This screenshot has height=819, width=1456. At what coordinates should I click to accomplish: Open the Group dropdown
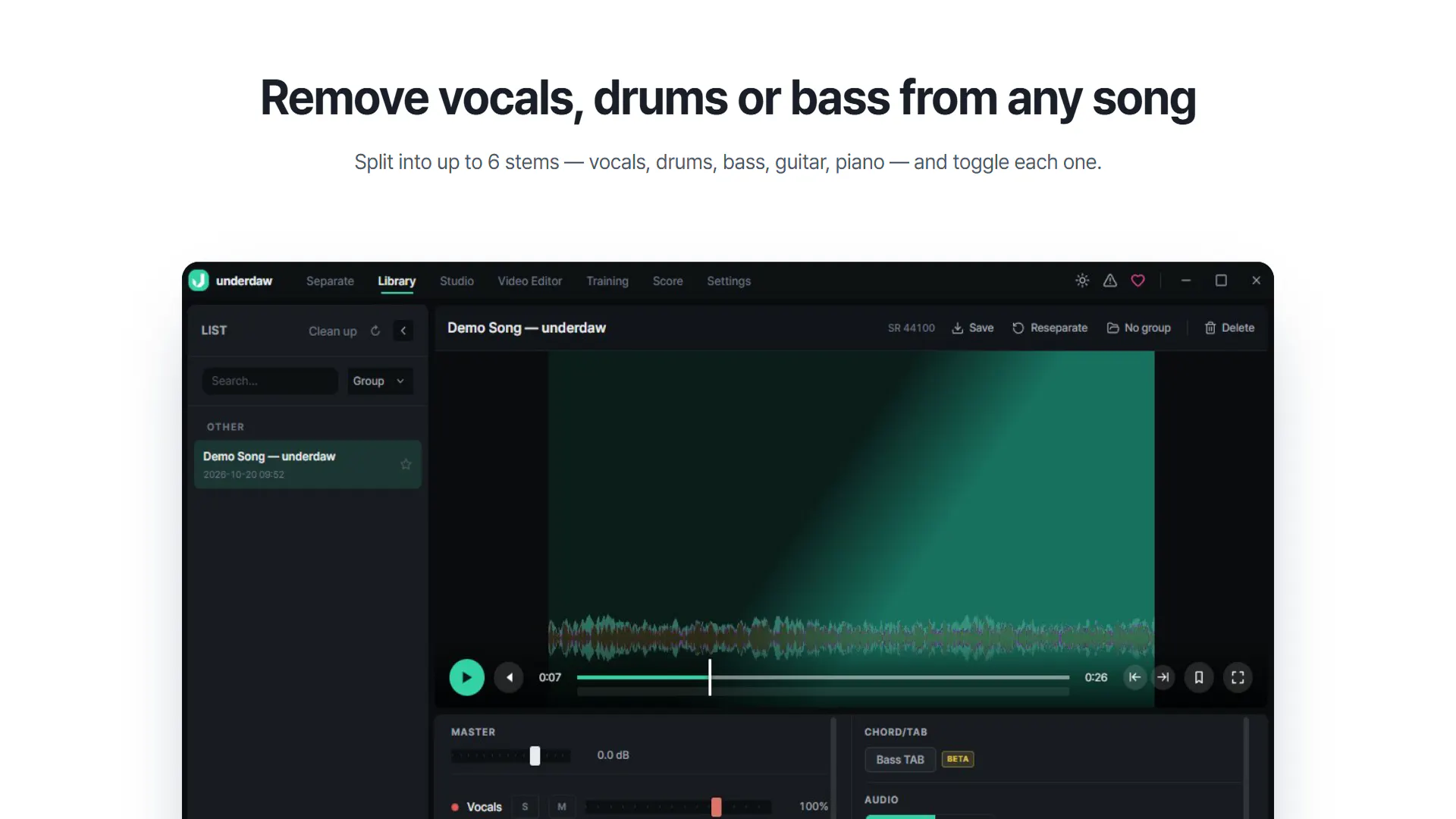(380, 381)
